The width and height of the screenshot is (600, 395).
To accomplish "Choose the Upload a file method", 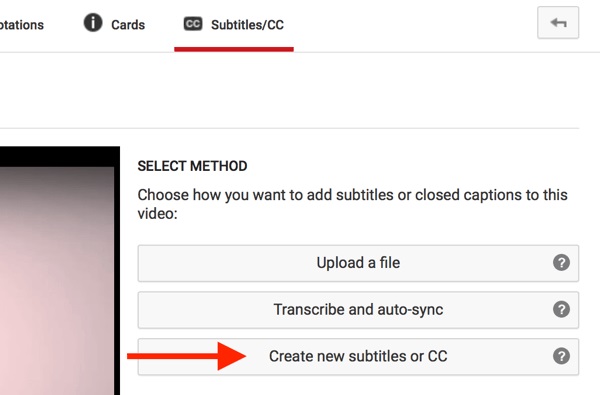I will point(358,263).
